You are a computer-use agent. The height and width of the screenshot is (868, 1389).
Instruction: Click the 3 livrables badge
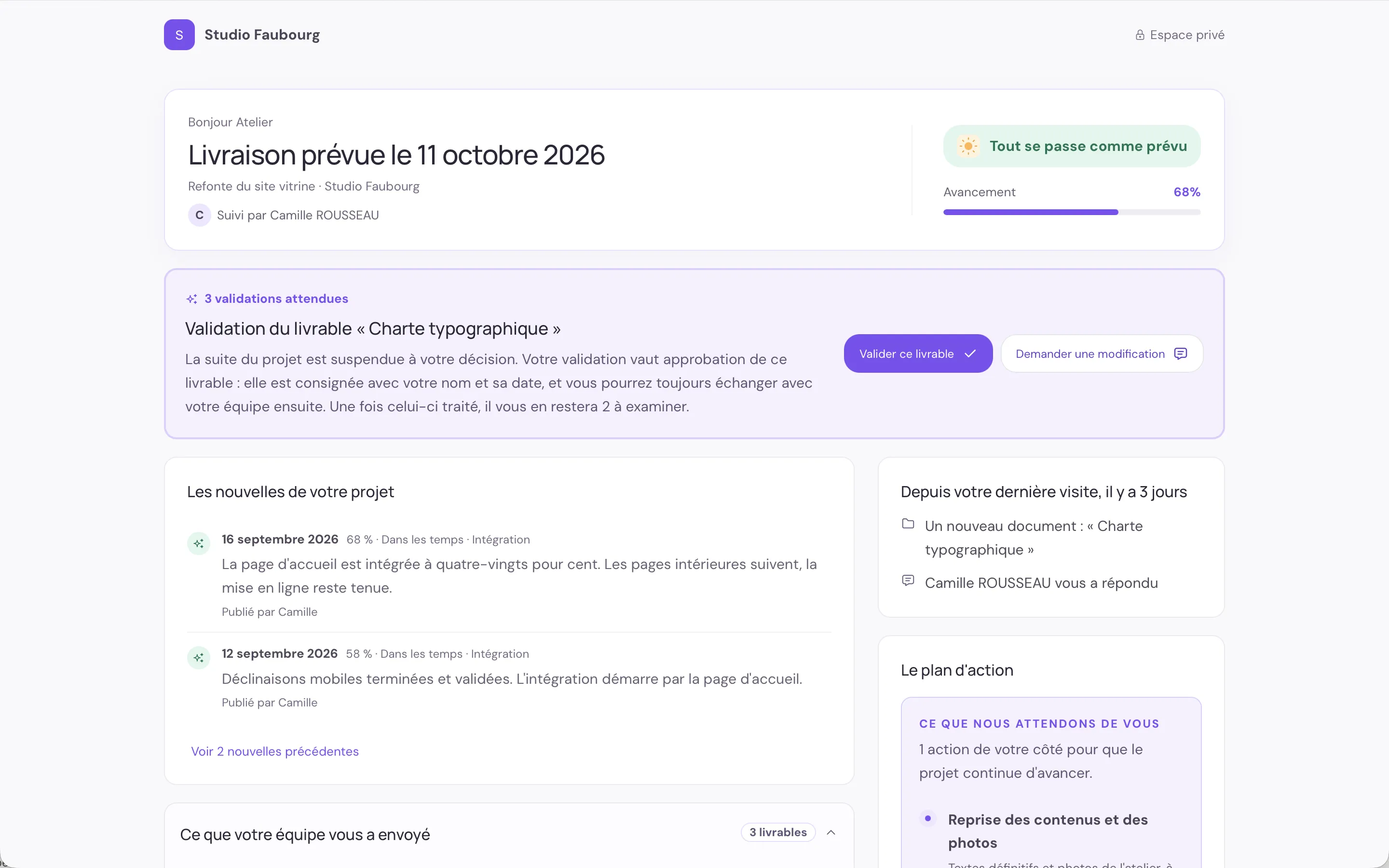point(778,833)
